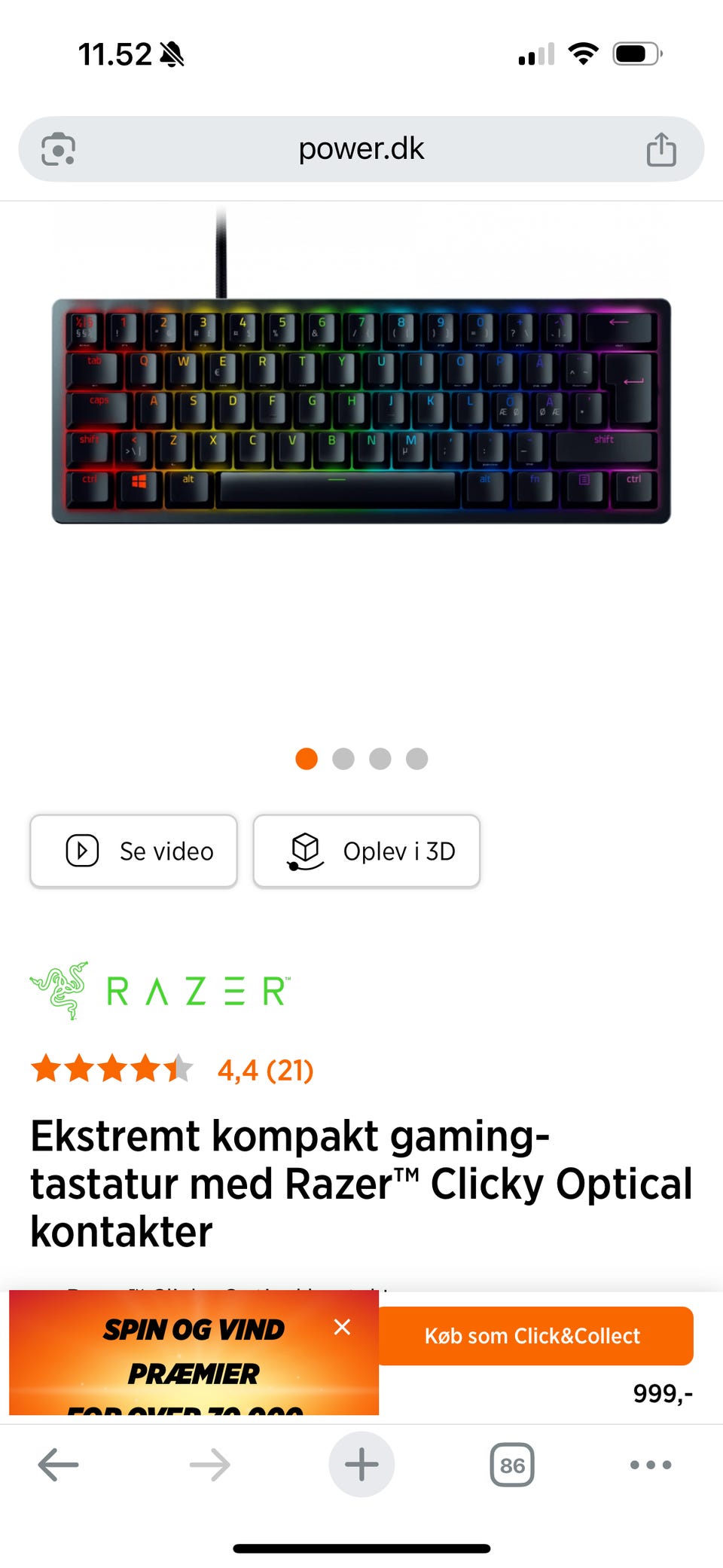
Task: Select the first orange carousel dot
Action: pos(307,759)
